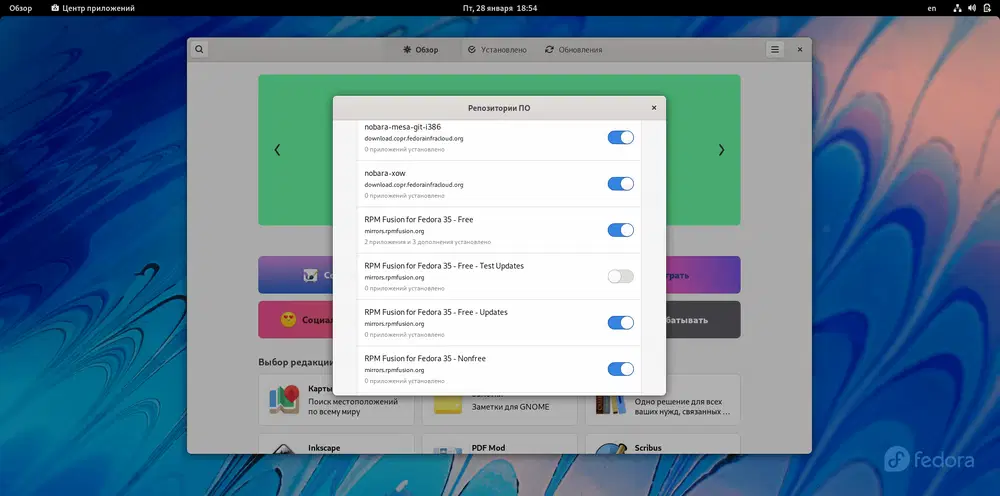Click 'Поиск местоположений по всему миру' description
1000x496 pixels.
(353, 407)
